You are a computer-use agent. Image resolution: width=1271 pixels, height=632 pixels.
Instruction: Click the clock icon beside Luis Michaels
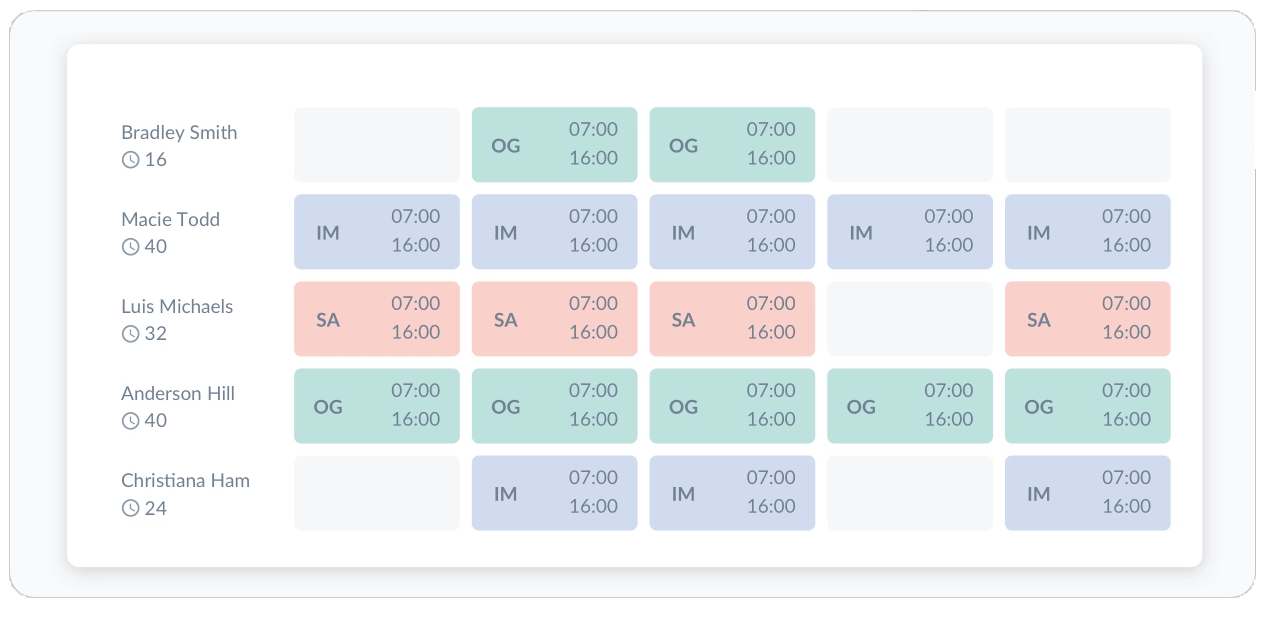point(129,333)
